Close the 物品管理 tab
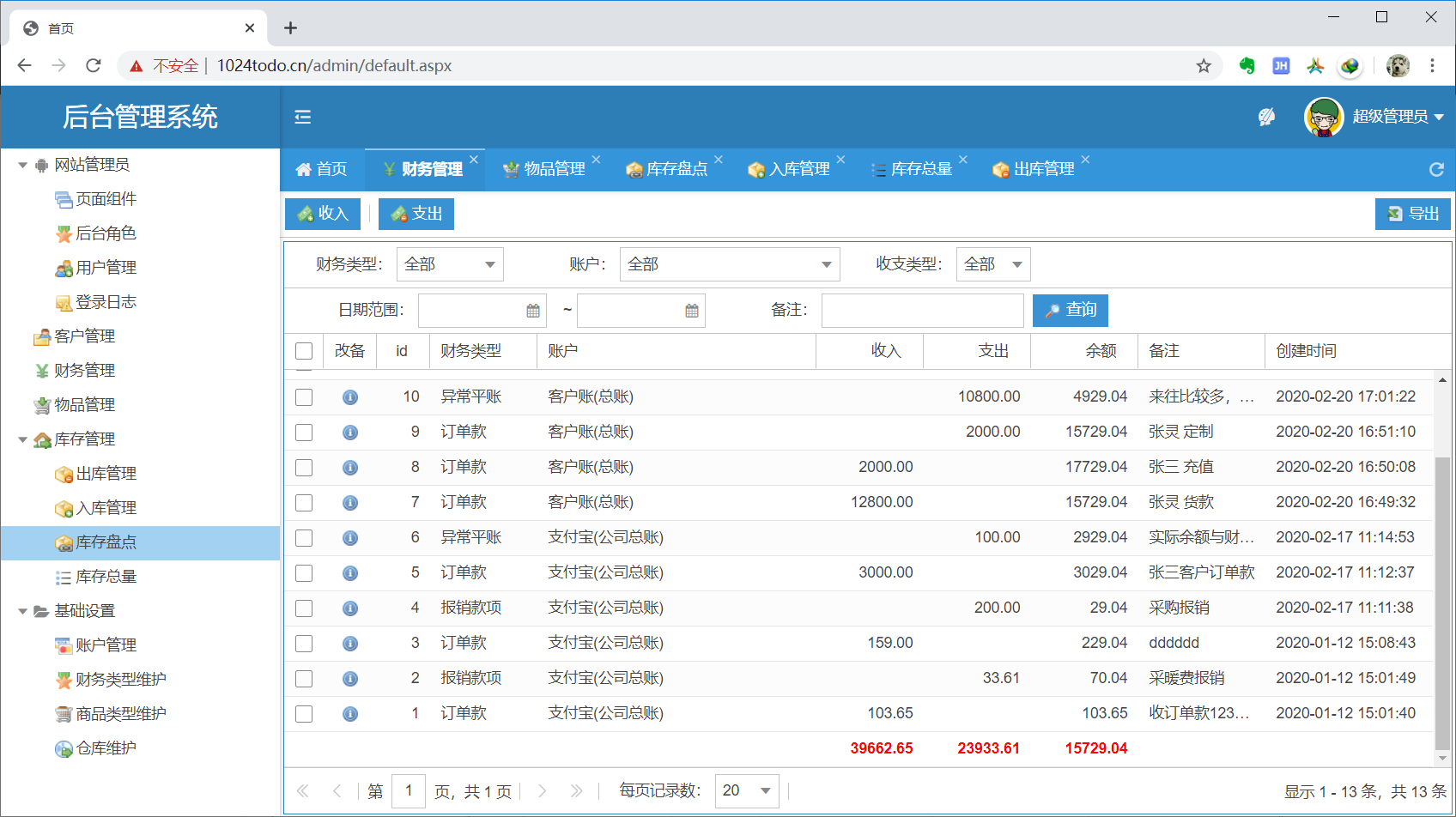The height and width of the screenshot is (817, 1456). point(596,160)
